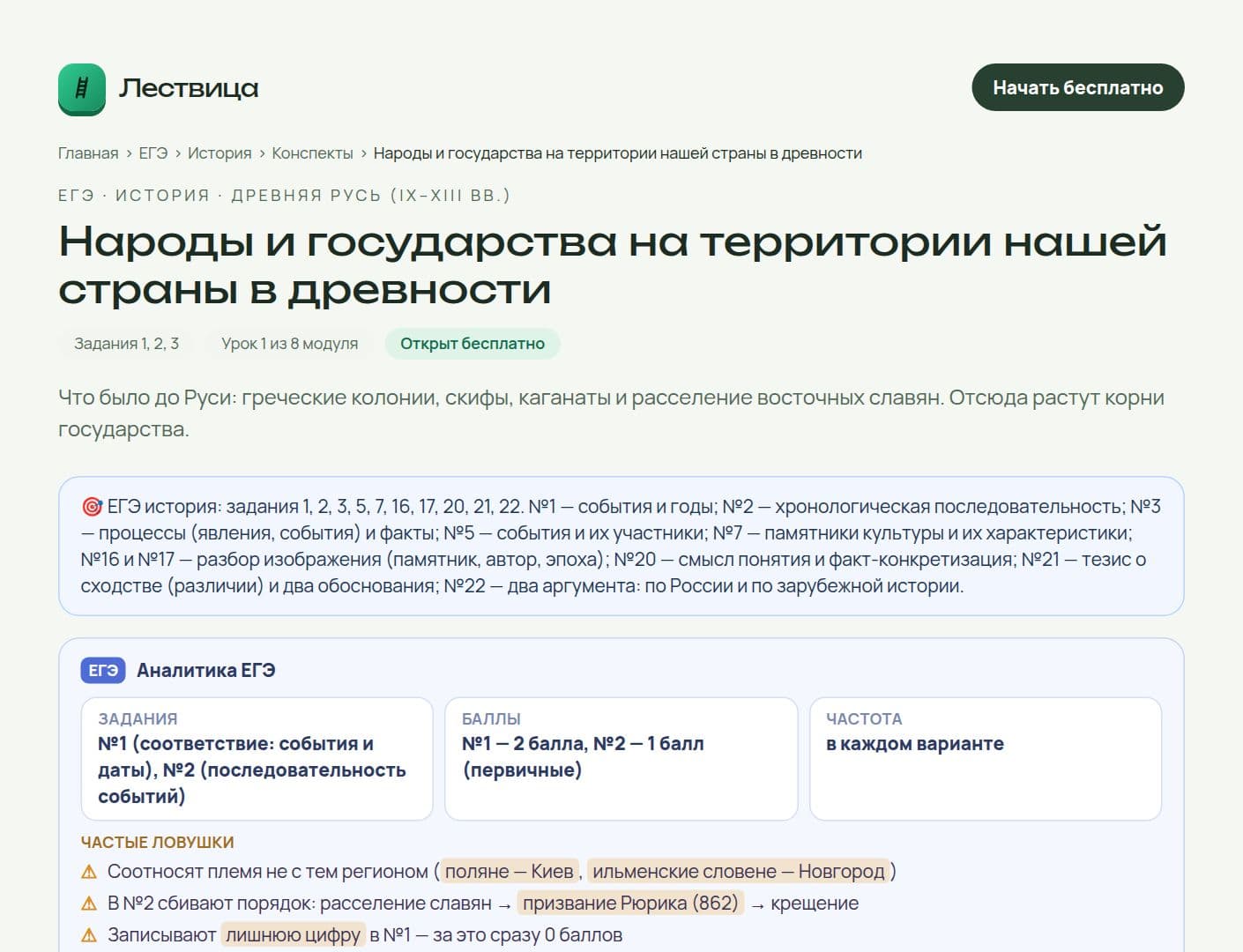Click the БАЛЛЫ analytics card
Viewport: 1243px width, 952px height.
pos(621,759)
